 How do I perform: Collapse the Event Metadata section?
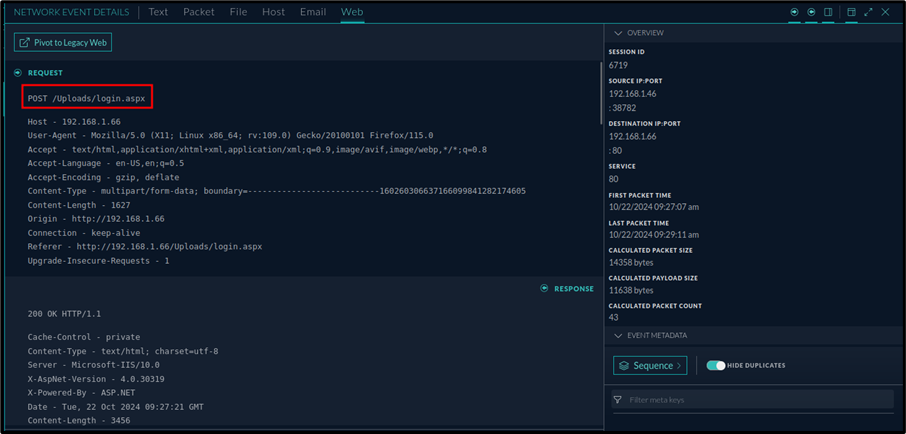click(618, 336)
